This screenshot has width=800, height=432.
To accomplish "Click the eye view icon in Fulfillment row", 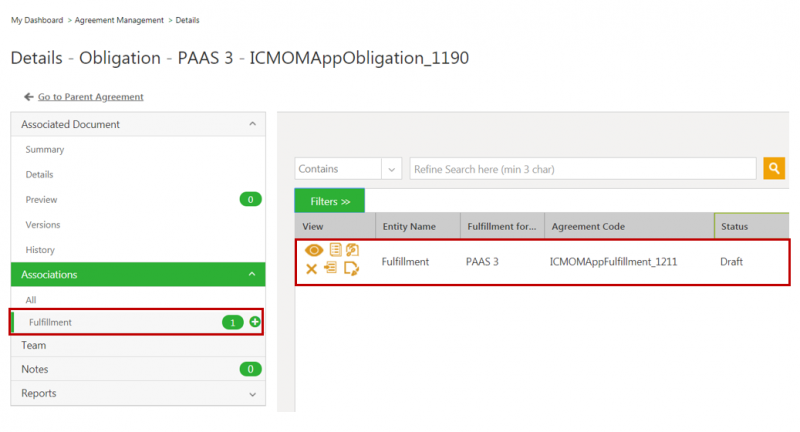I will (314, 250).
